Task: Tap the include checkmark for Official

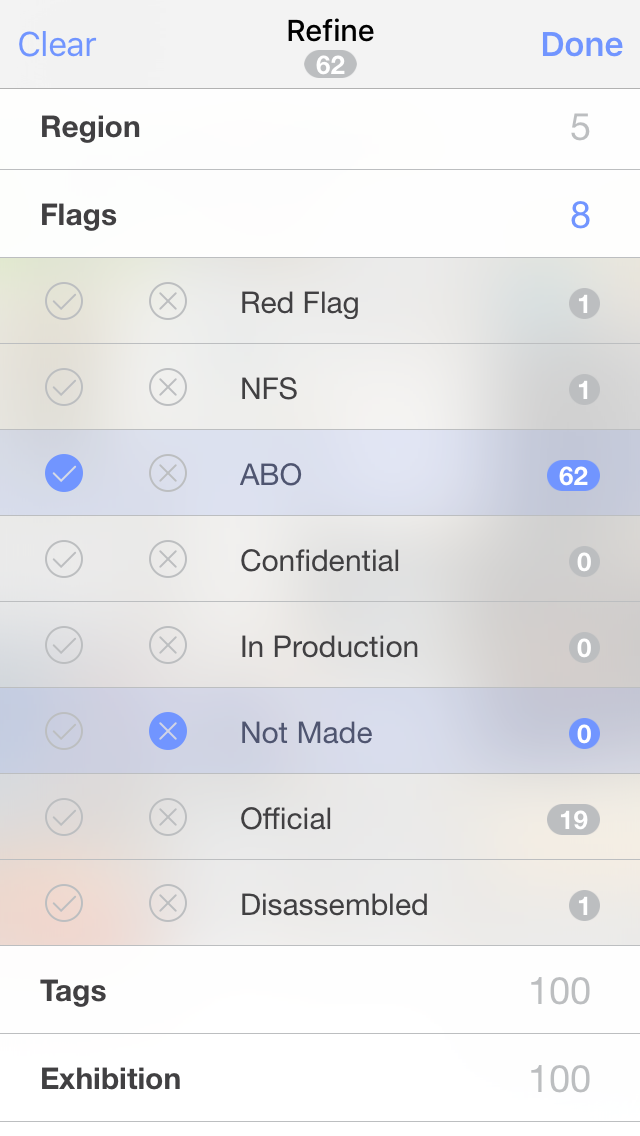Action: point(64,818)
